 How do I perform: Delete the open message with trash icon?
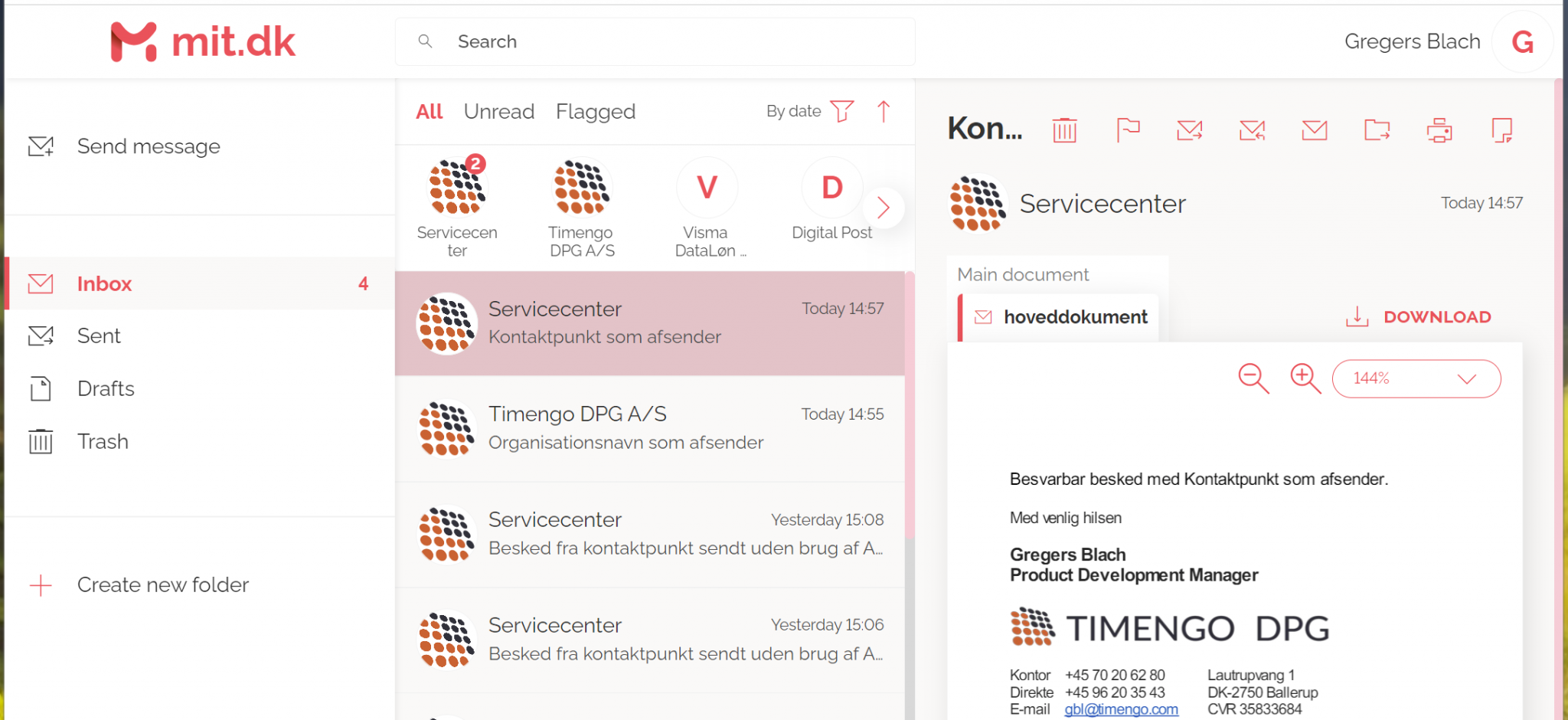pyautogui.click(x=1064, y=130)
